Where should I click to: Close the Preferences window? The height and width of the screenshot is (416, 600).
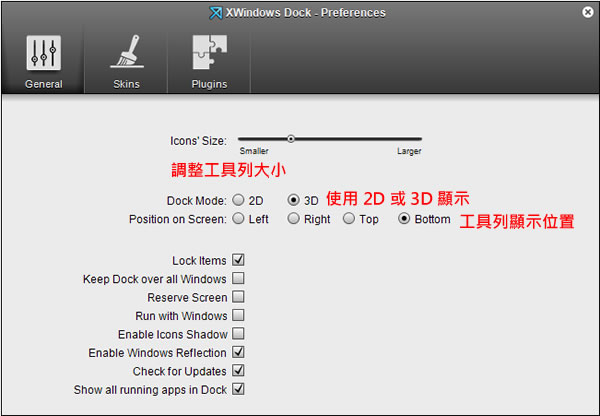(x=588, y=12)
